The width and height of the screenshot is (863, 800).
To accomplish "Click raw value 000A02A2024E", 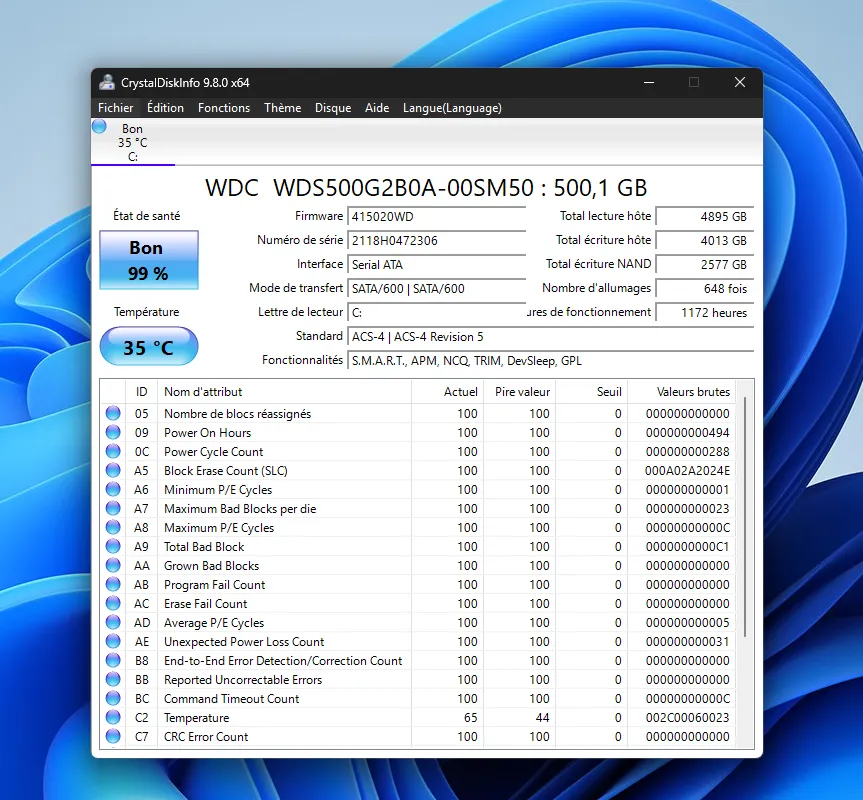I will tap(687, 471).
